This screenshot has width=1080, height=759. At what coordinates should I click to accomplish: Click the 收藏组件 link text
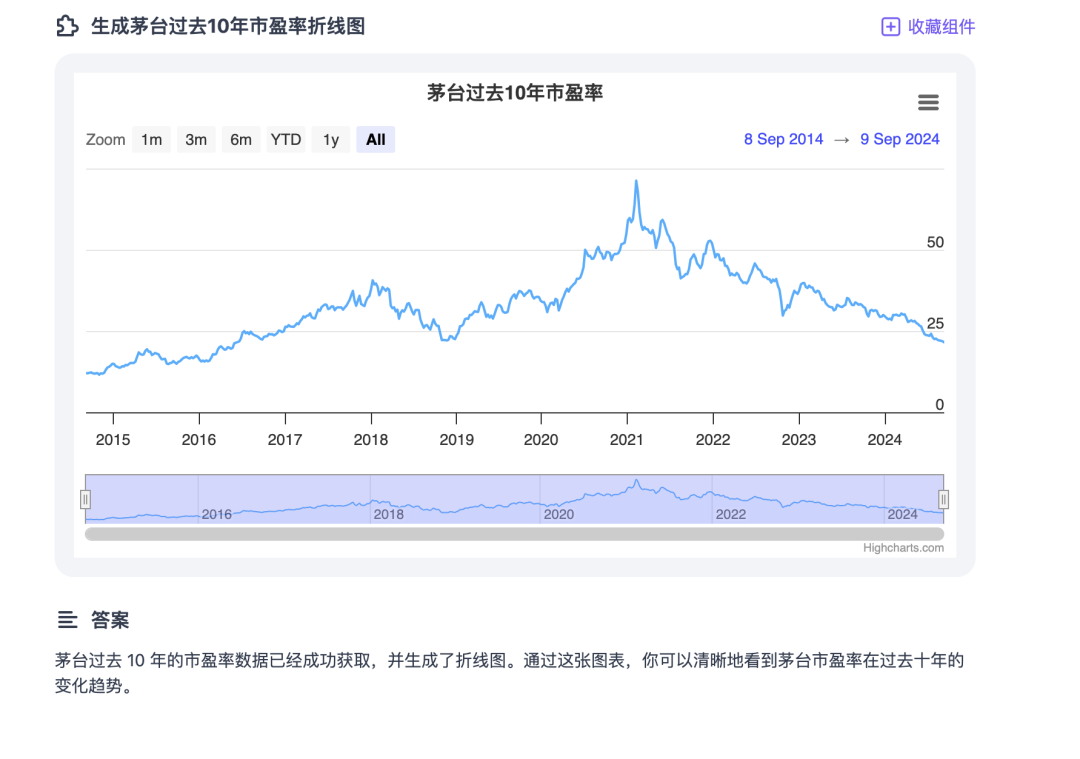click(x=942, y=27)
